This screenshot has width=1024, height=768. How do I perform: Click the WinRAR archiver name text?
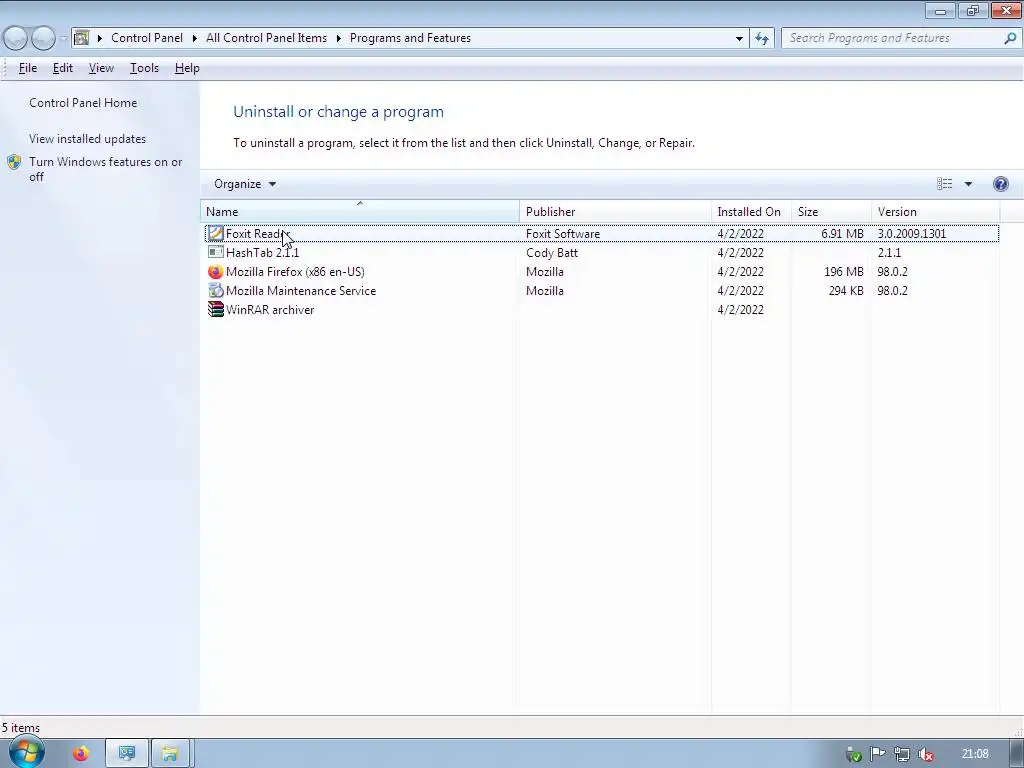coord(270,310)
